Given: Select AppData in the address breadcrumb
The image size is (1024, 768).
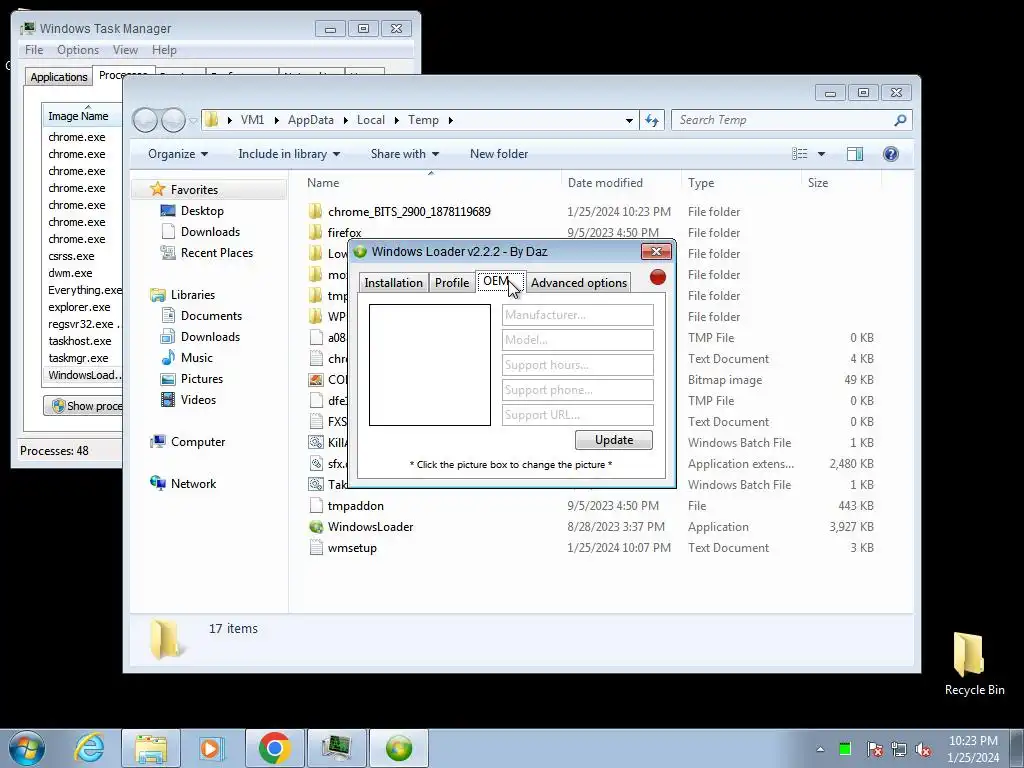Looking at the screenshot, I should coord(311,120).
